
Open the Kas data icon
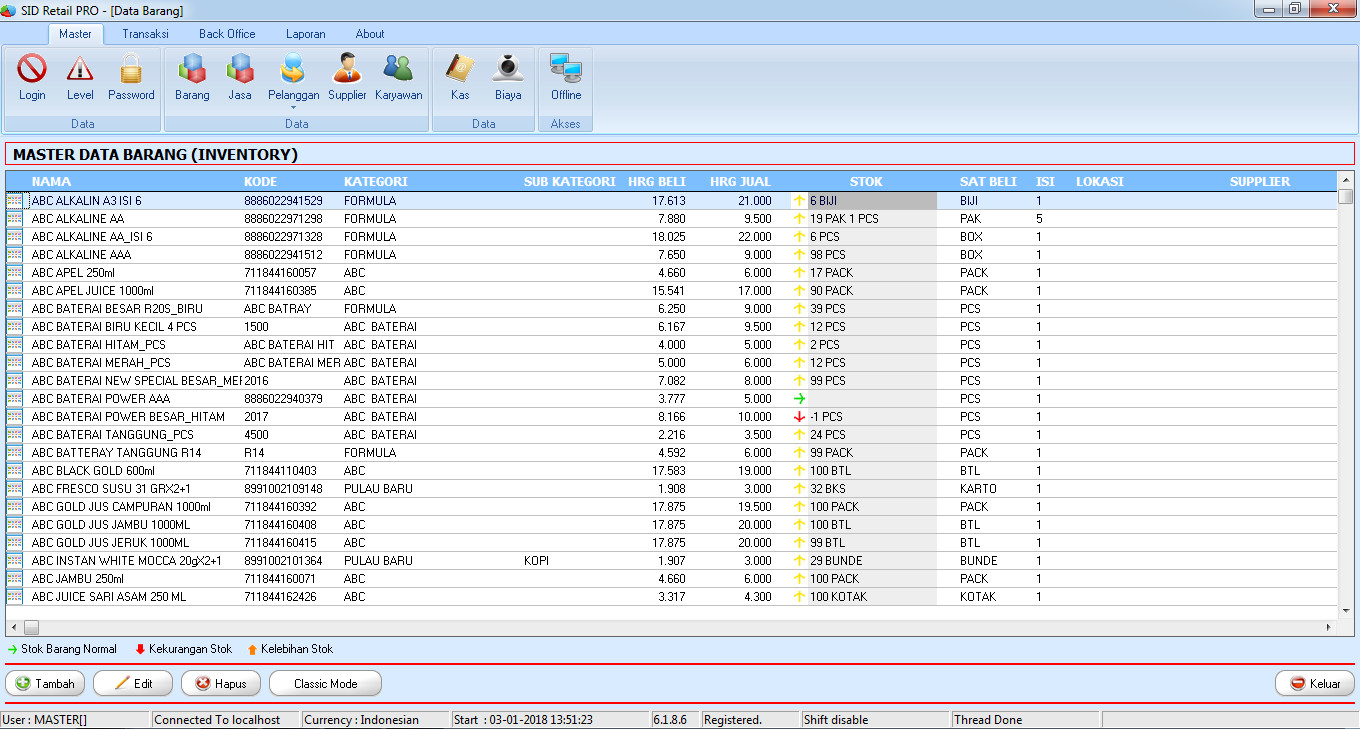pos(459,75)
